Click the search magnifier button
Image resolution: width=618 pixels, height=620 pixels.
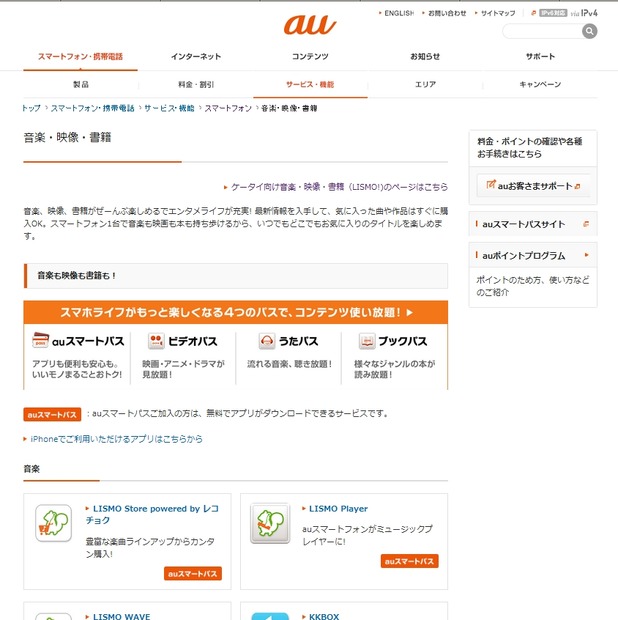[x=589, y=31]
